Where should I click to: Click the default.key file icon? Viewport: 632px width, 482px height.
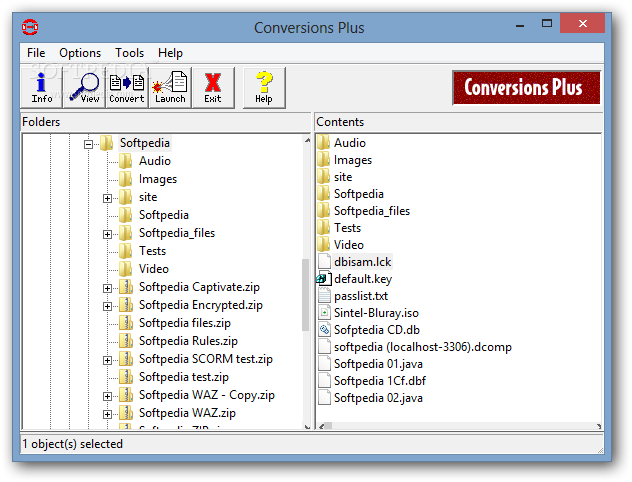tap(324, 279)
